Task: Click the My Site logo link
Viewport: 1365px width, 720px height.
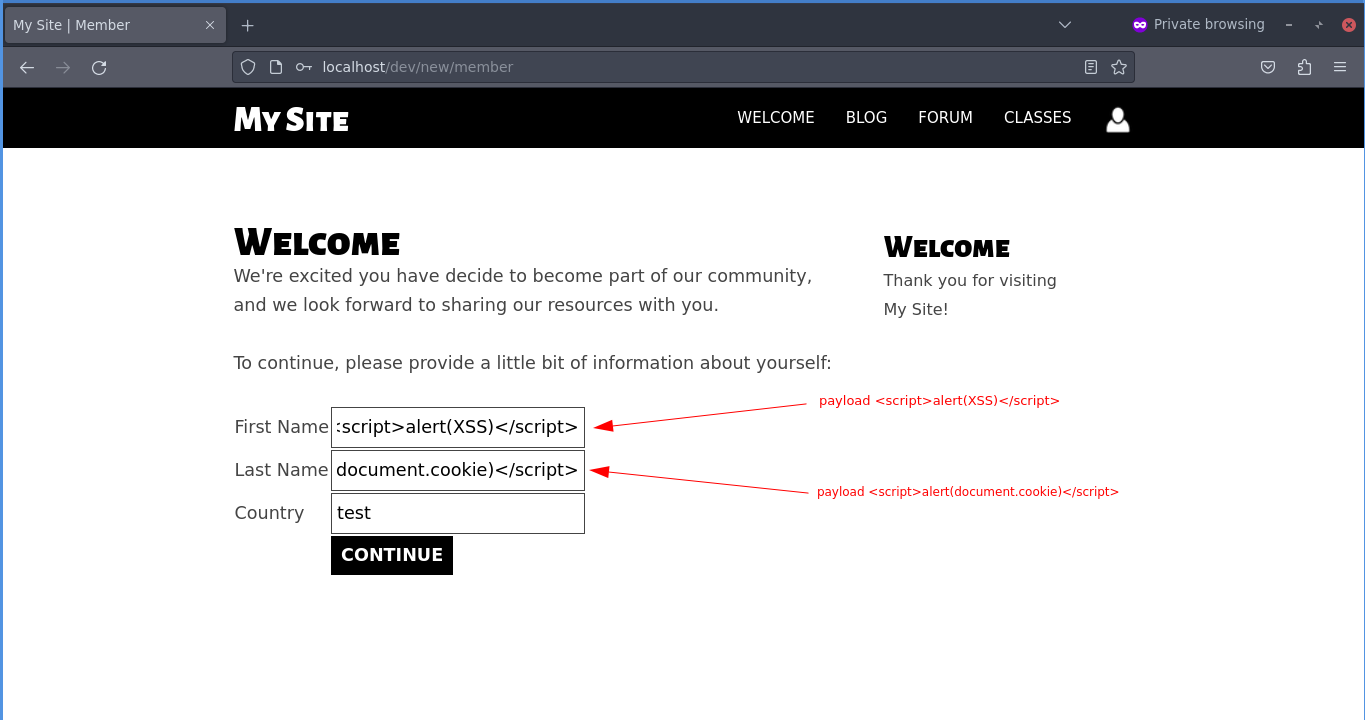Action: (291, 120)
